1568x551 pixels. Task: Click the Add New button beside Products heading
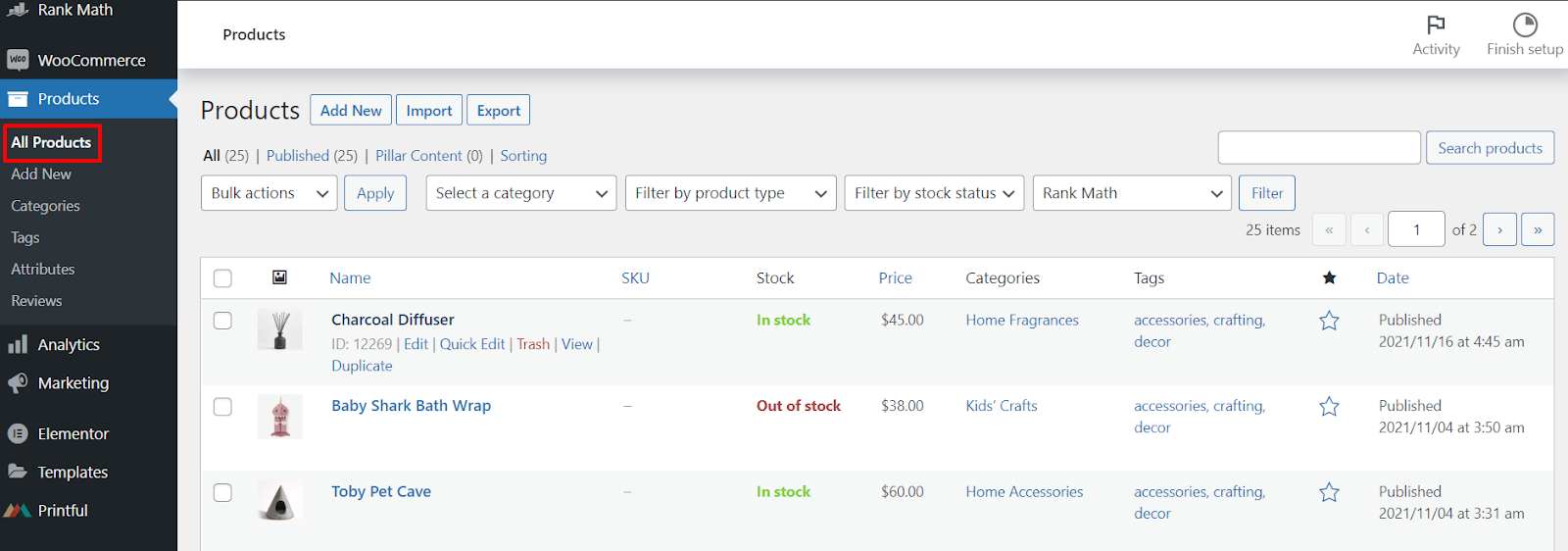(351, 110)
